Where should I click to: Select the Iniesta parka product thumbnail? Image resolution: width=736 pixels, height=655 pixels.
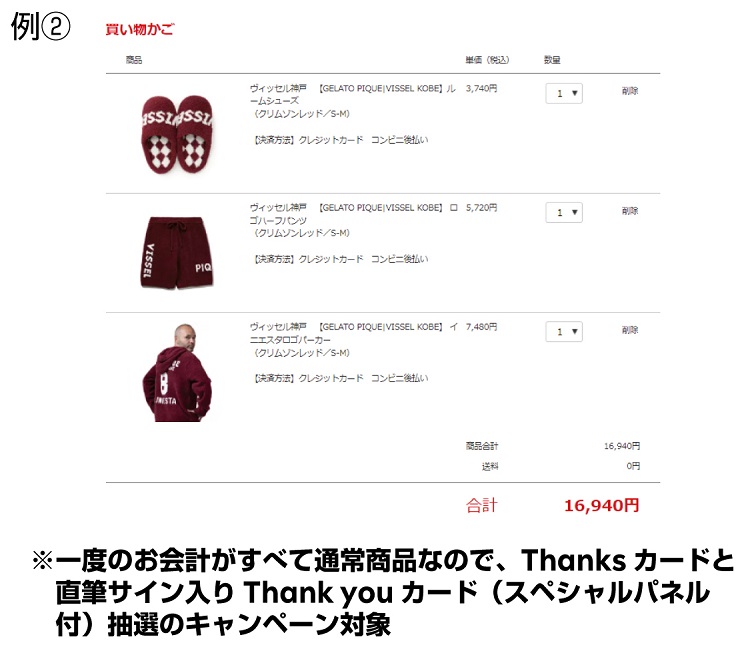pos(177,372)
